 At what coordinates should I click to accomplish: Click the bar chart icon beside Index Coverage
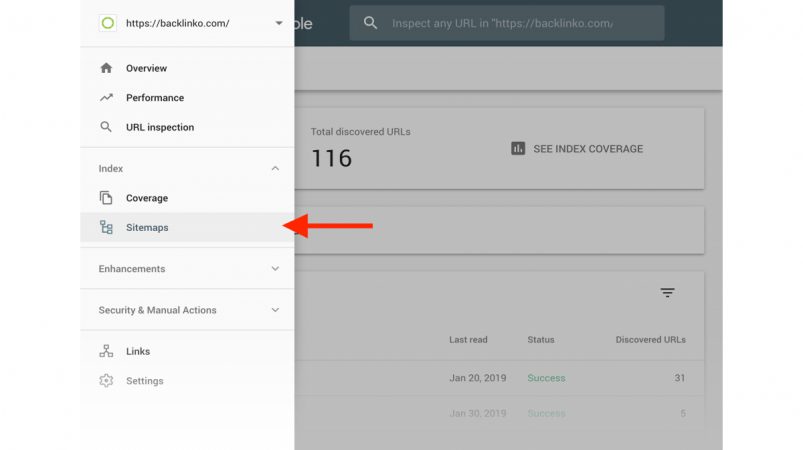(x=518, y=148)
